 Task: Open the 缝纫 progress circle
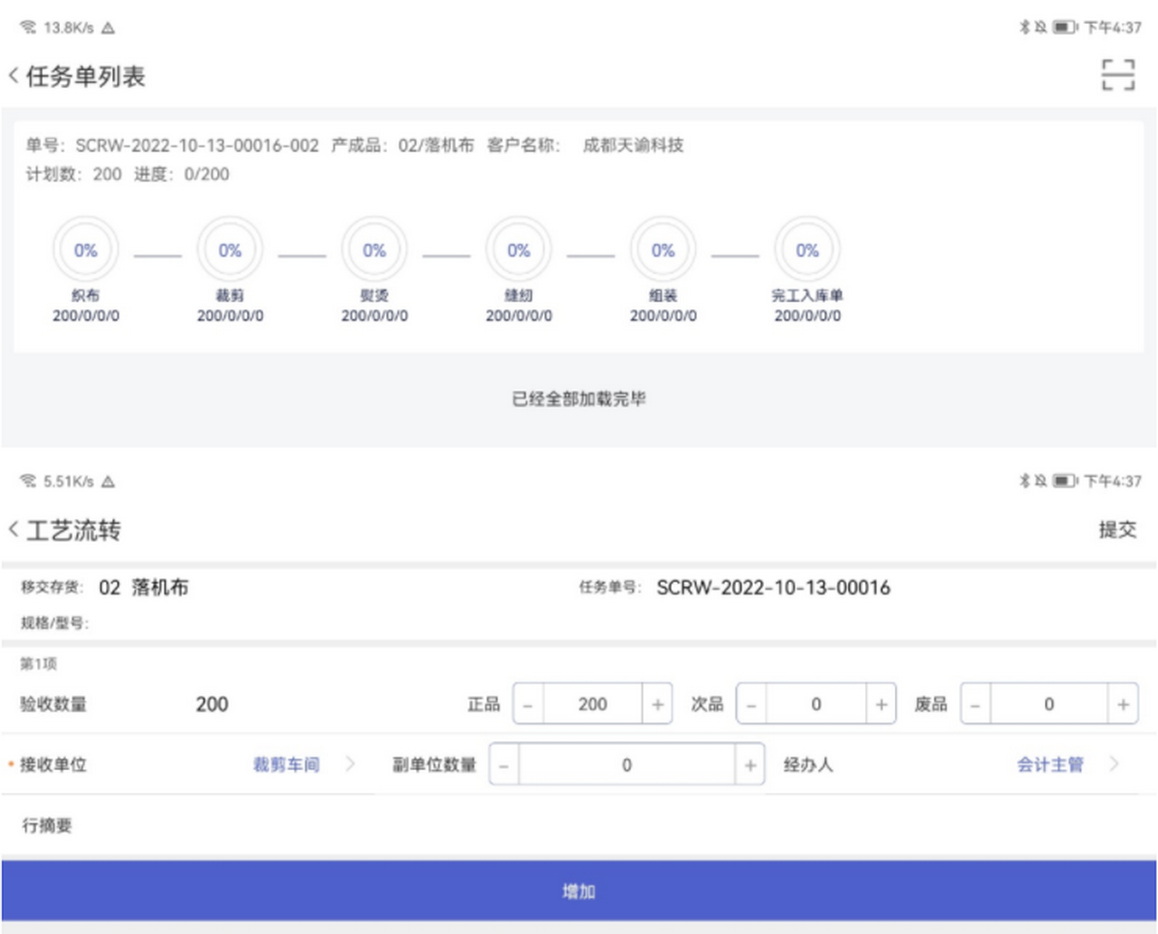coord(518,251)
